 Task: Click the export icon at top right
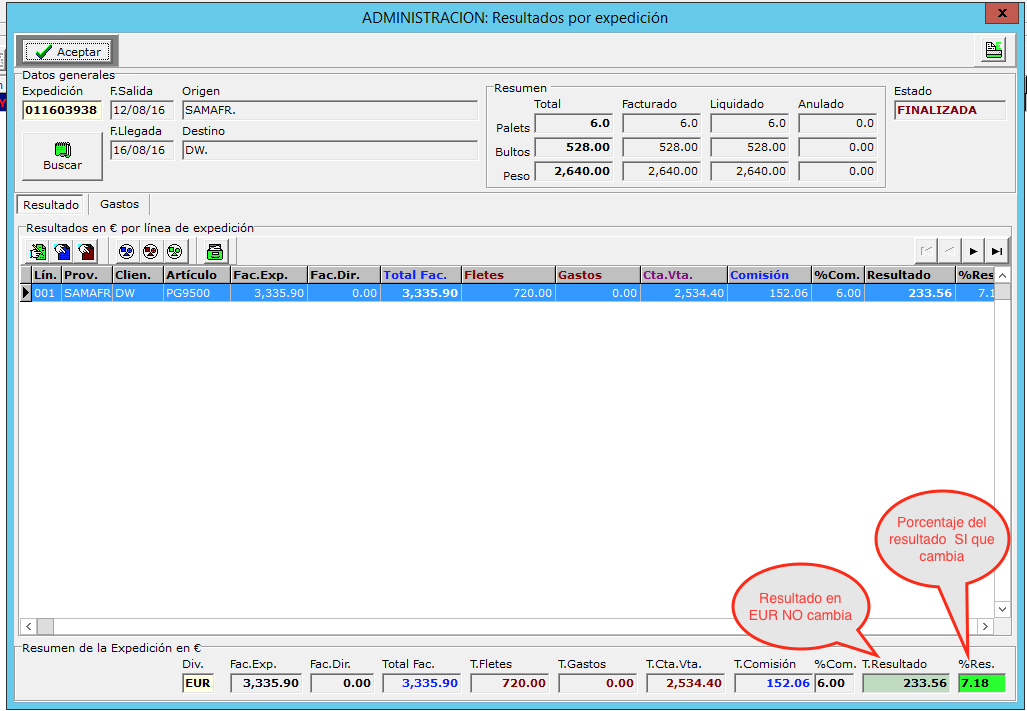point(993,51)
